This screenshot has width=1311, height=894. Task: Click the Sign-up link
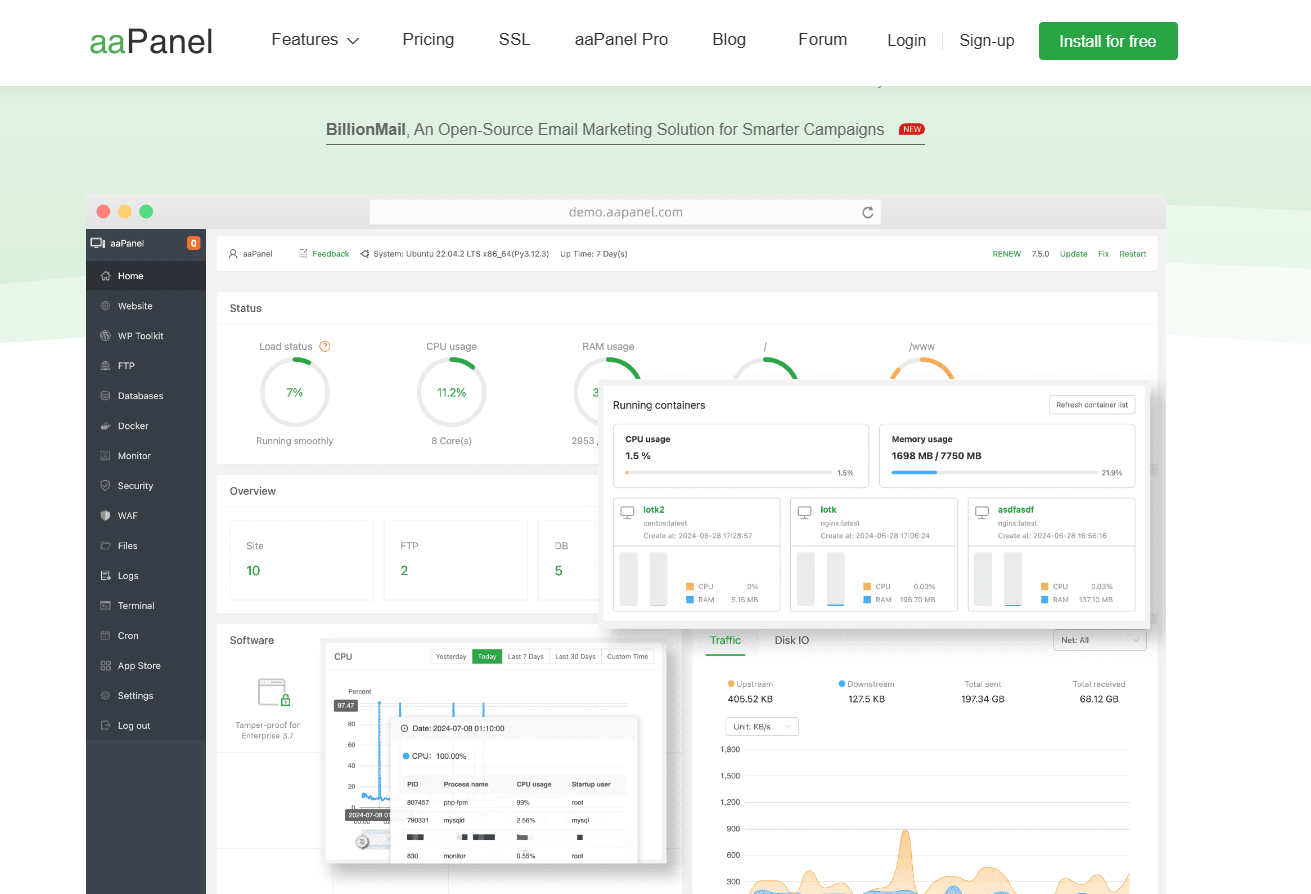click(987, 41)
